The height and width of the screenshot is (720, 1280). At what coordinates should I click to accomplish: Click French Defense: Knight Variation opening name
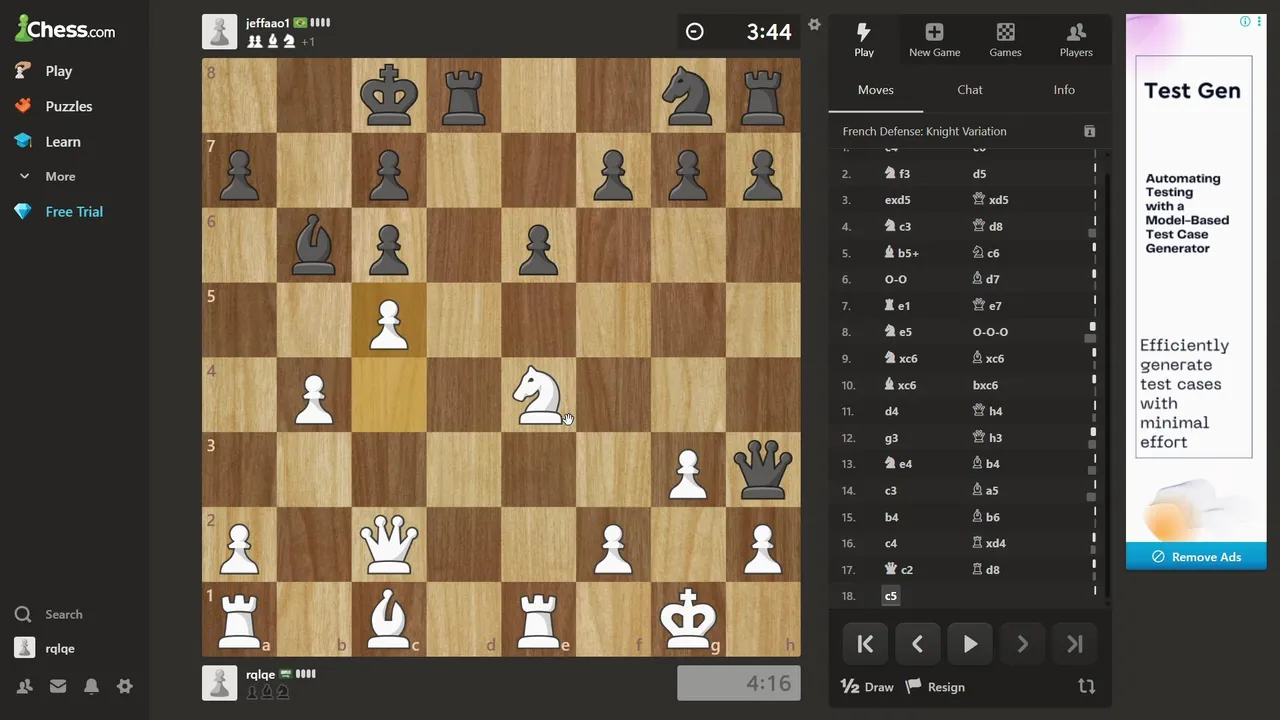tap(925, 131)
